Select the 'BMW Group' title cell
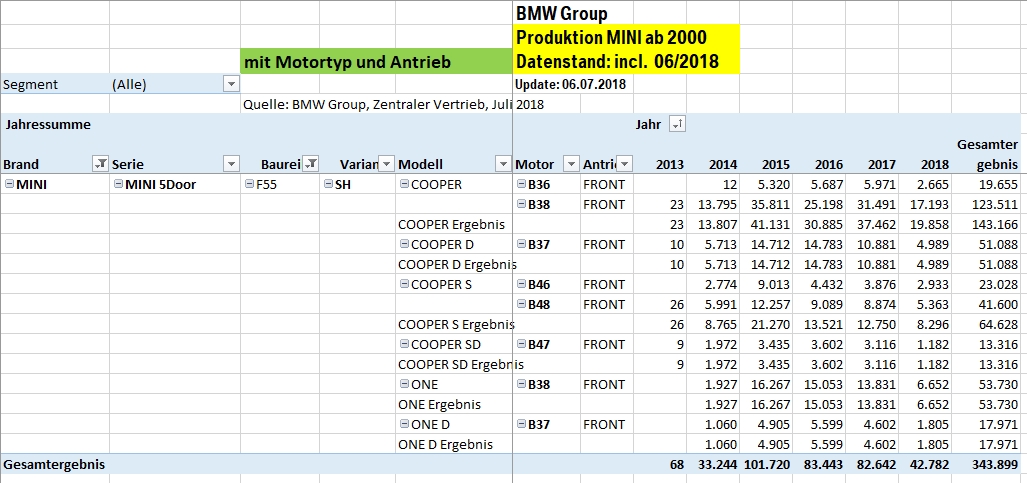This screenshot has width=1027, height=483. point(561,12)
